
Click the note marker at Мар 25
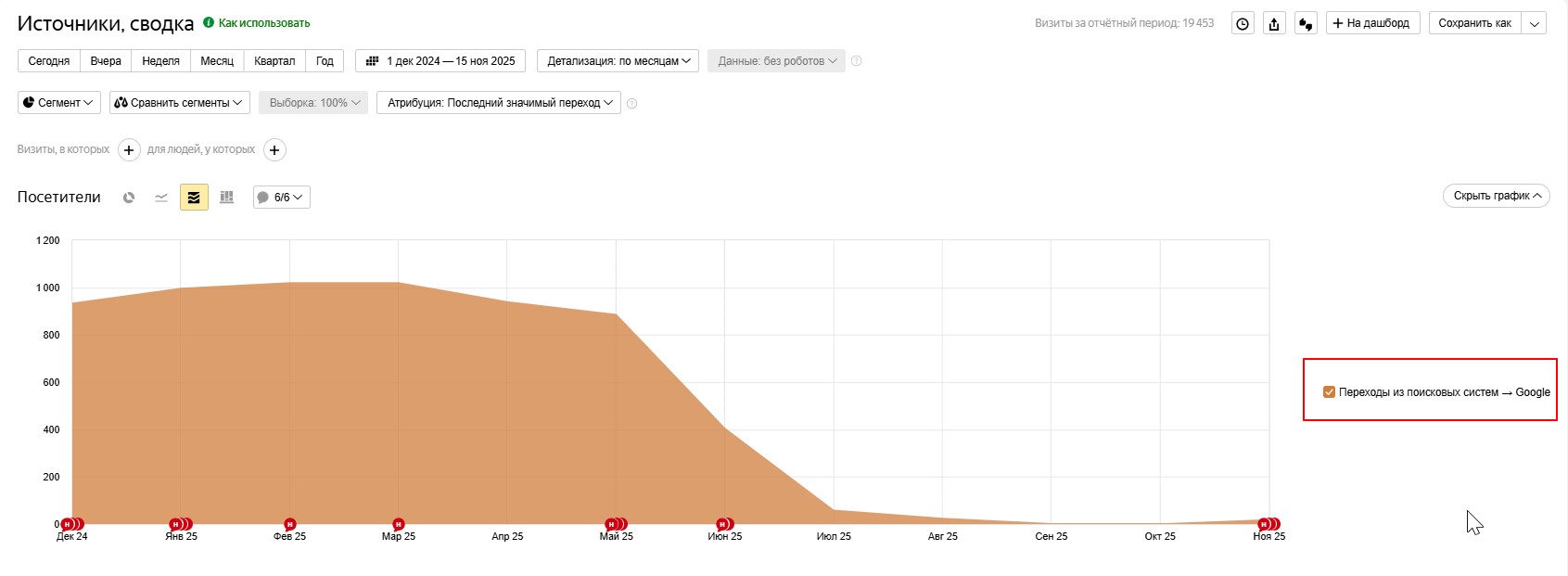click(x=399, y=524)
